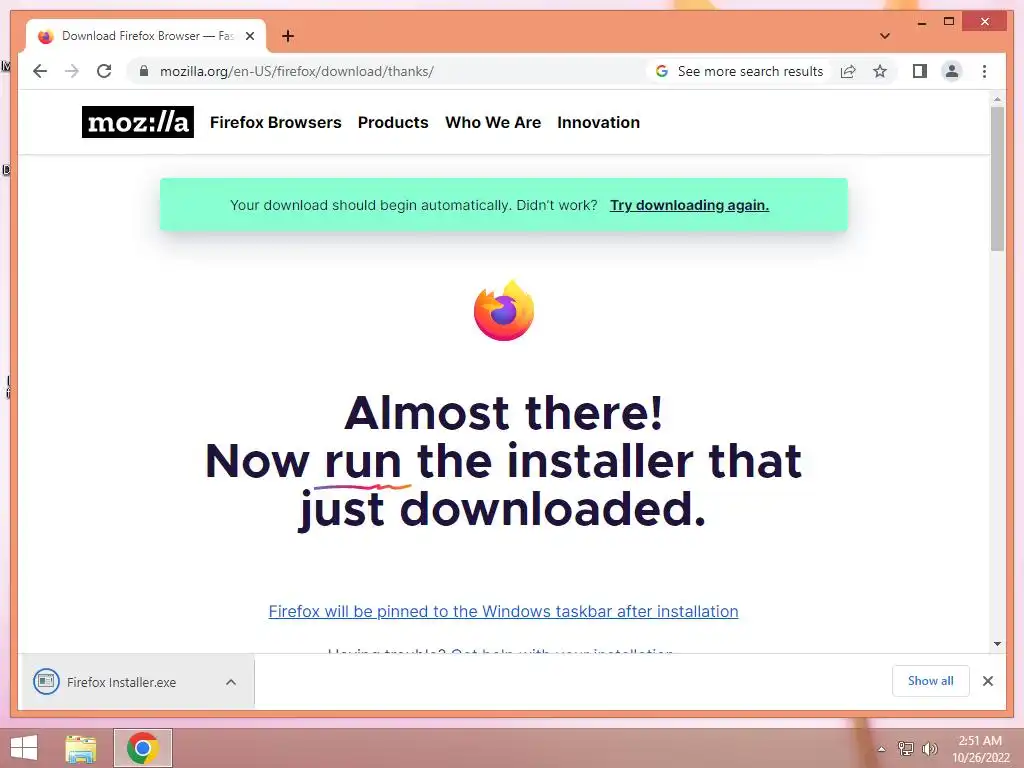Image resolution: width=1024 pixels, height=768 pixels.
Task: Open the Innovation menu
Action: (598, 122)
